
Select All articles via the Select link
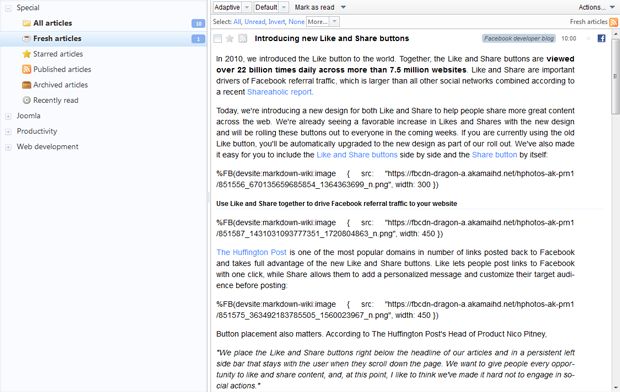click(237, 22)
